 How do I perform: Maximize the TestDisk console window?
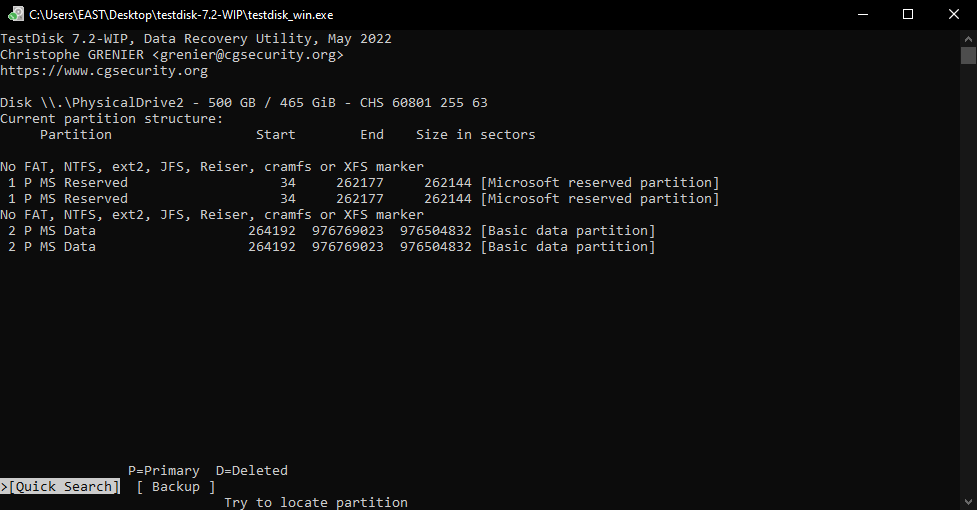coord(908,14)
